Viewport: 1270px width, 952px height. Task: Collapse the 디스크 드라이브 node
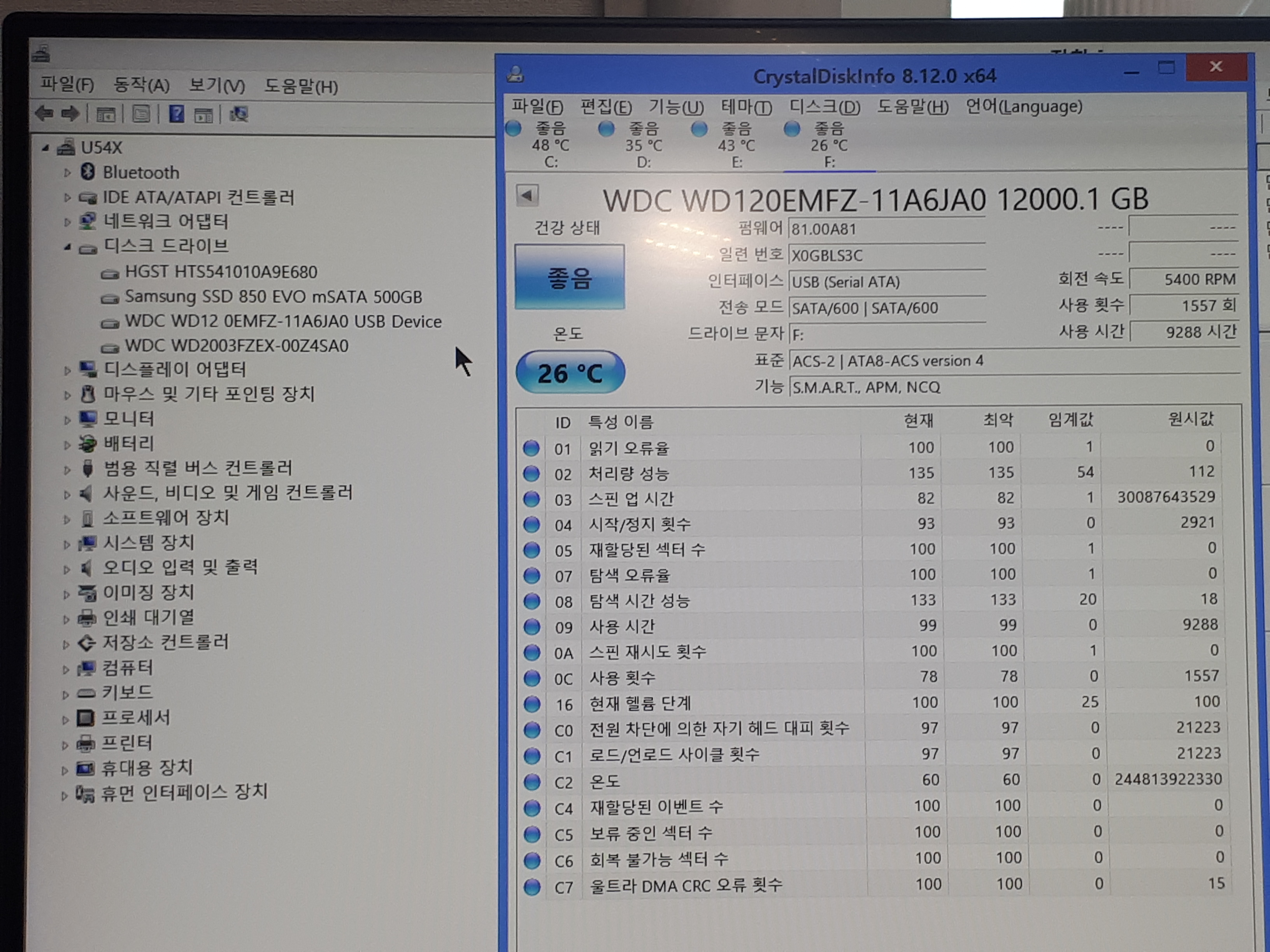(x=67, y=247)
